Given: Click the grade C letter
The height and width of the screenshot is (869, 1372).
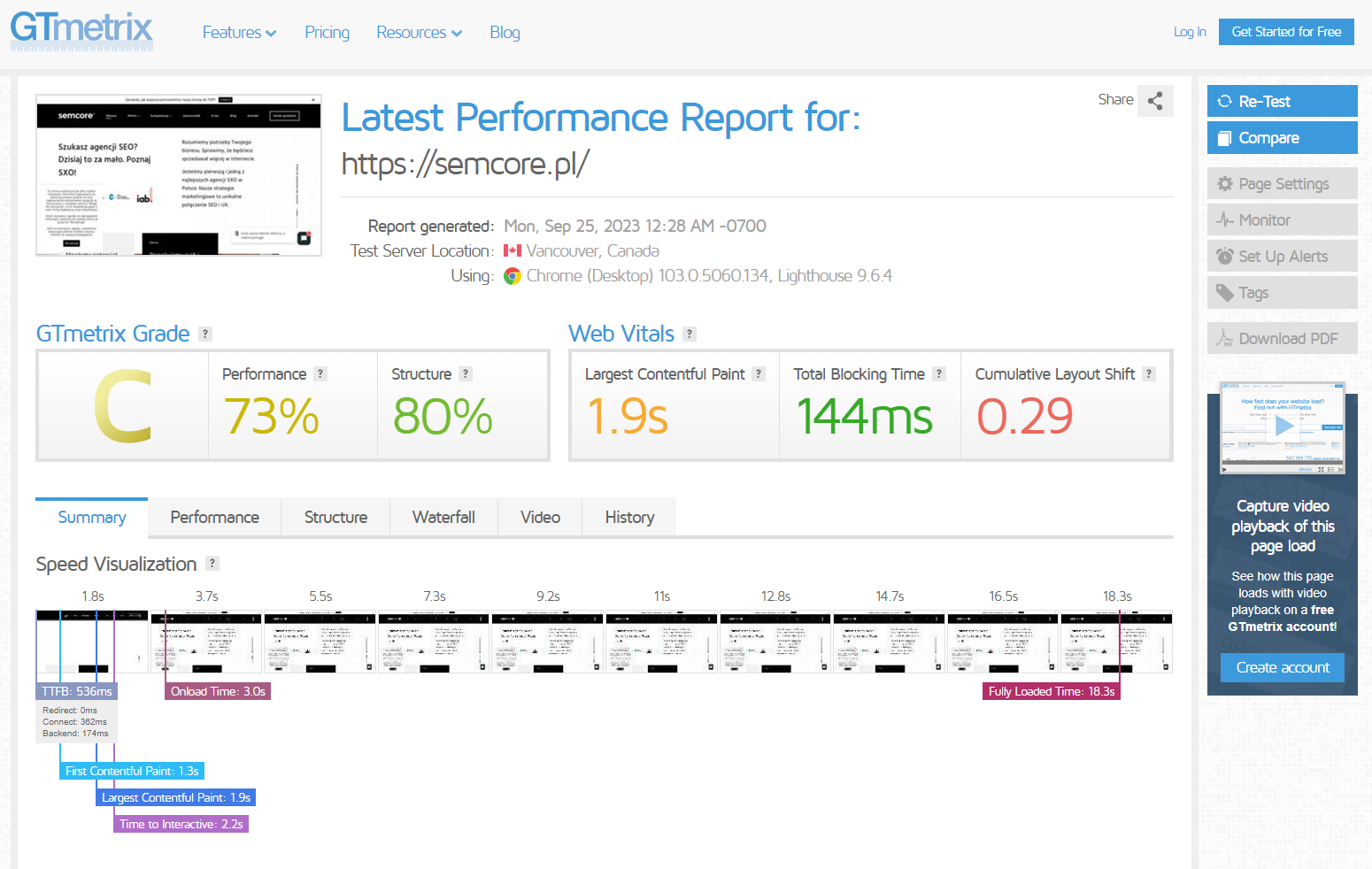Looking at the screenshot, I should 123,406.
